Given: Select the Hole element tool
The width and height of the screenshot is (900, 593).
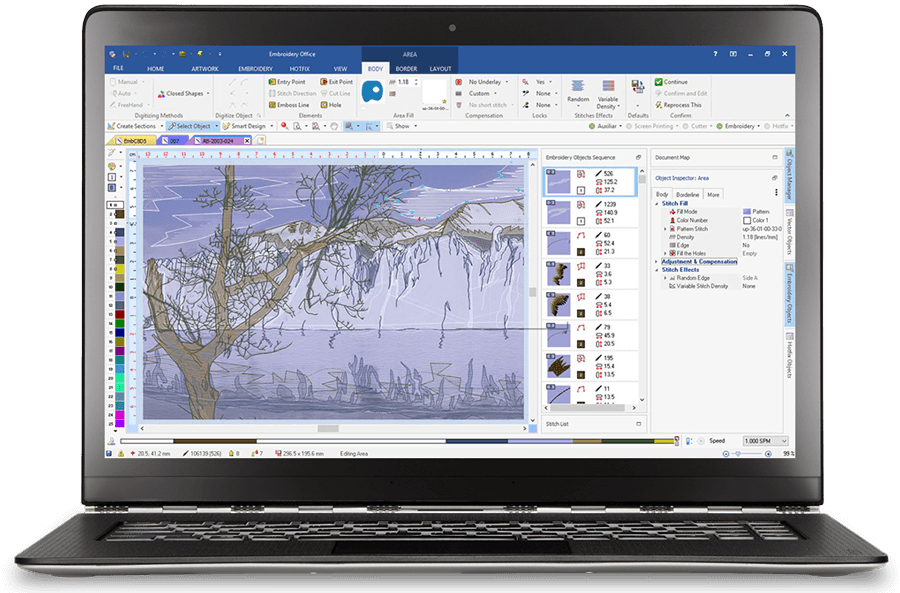Looking at the screenshot, I should coord(324,105).
